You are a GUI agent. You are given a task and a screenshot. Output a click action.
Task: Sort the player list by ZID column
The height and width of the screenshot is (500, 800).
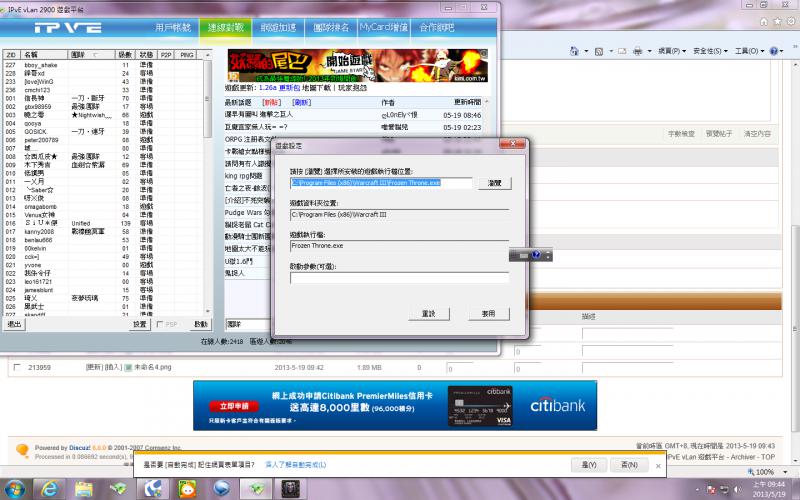12,55
